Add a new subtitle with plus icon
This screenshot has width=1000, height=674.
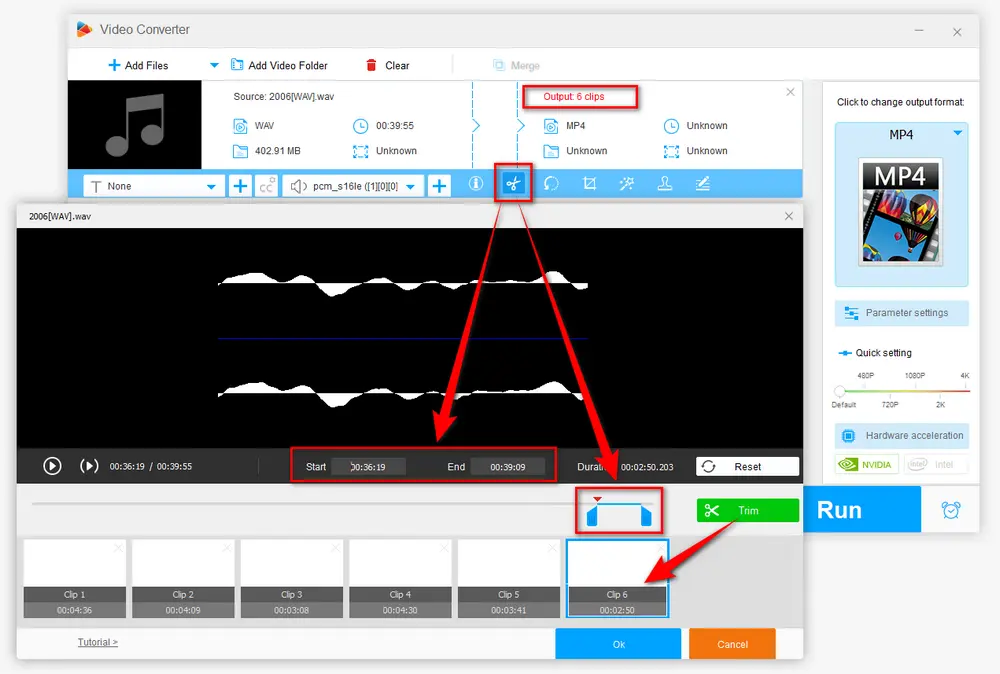click(240, 186)
